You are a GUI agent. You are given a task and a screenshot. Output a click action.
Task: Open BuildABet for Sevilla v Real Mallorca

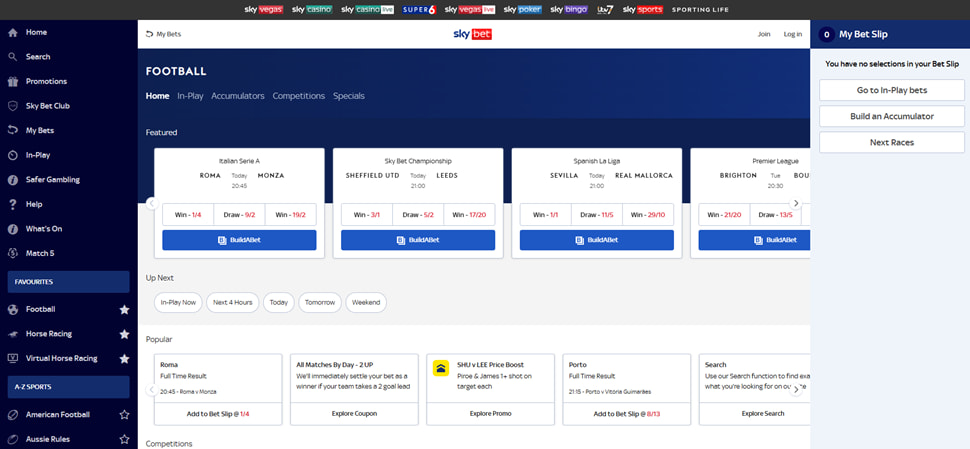(597, 240)
